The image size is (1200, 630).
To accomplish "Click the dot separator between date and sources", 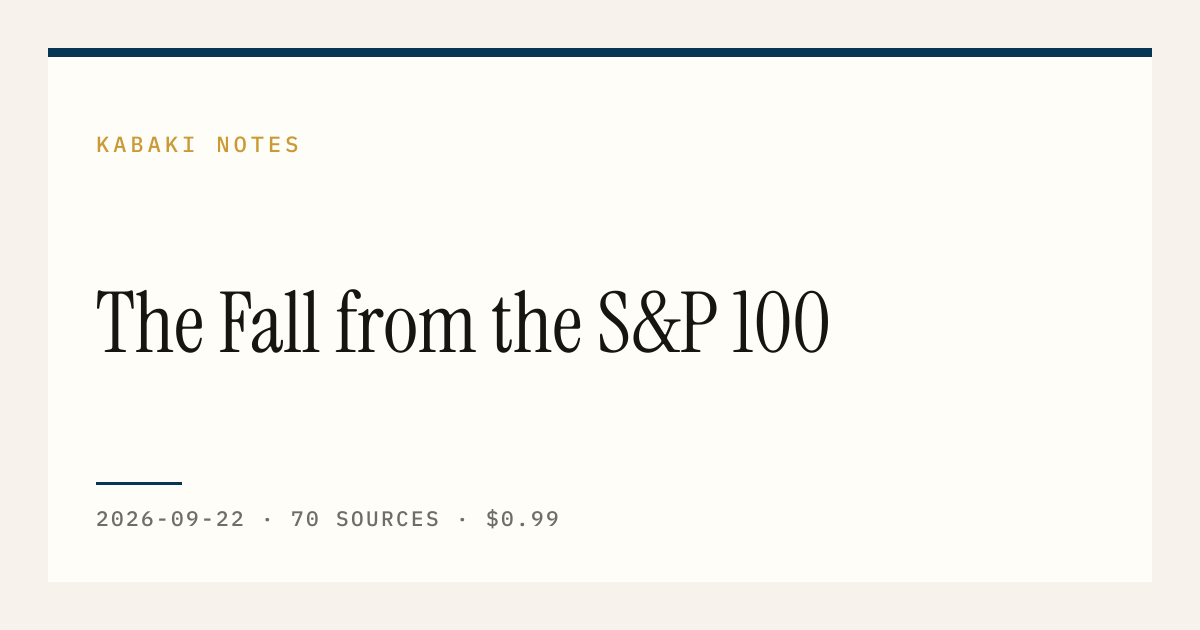I will pyautogui.click(x=268, y=520).
